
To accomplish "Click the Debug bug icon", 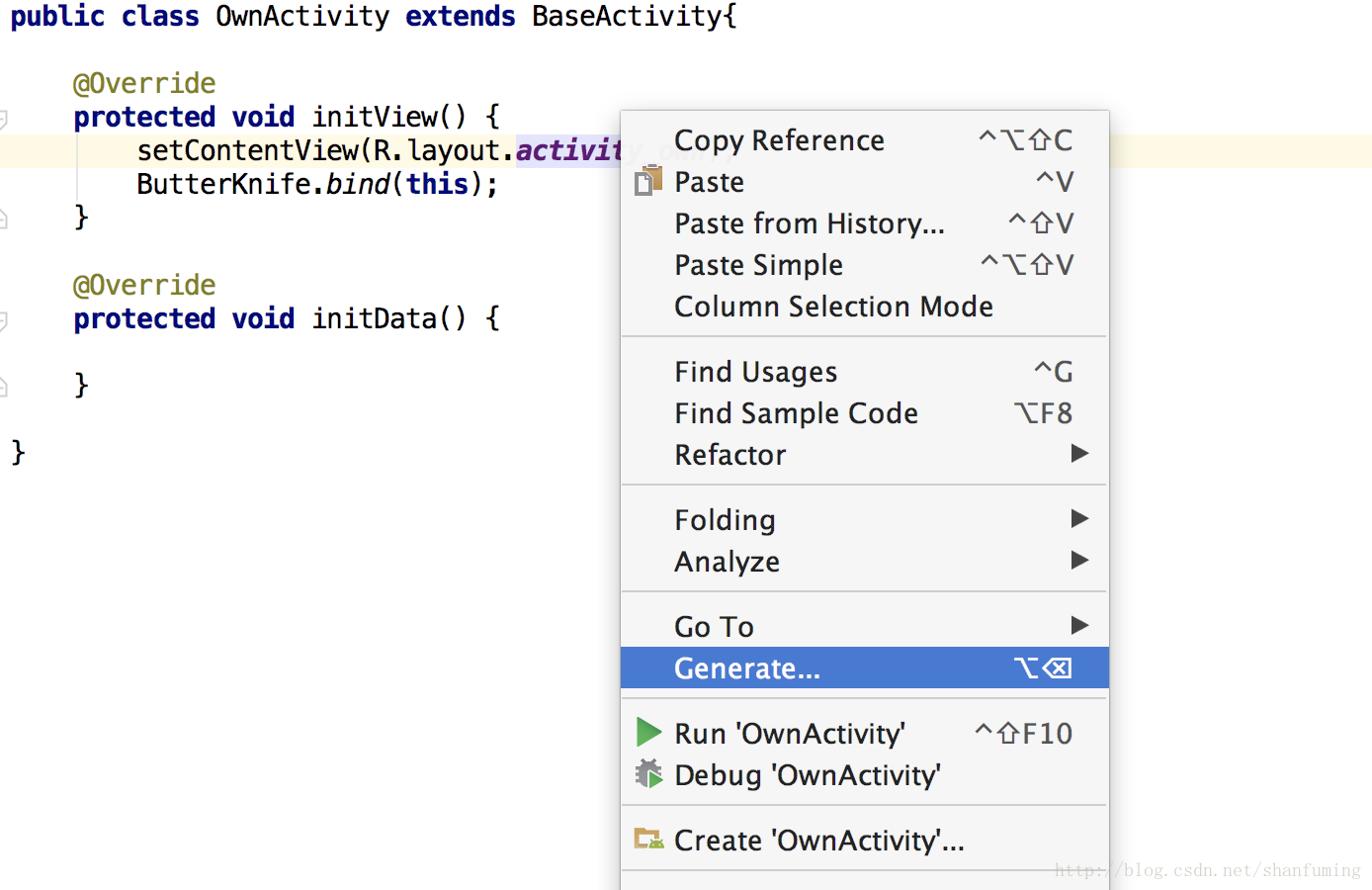I will point(648,774).
